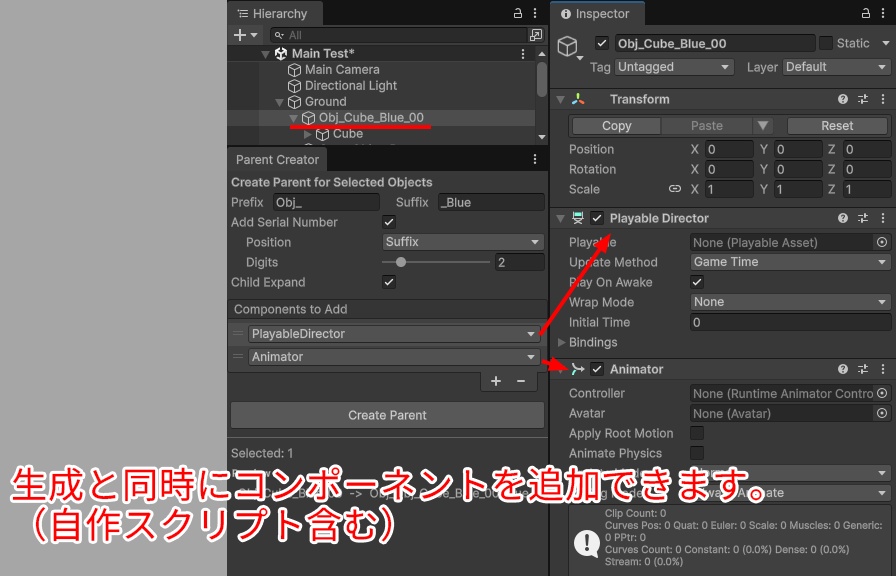Open the Paste options dropdown arrow
896x576 pixels.
[762, 126]
